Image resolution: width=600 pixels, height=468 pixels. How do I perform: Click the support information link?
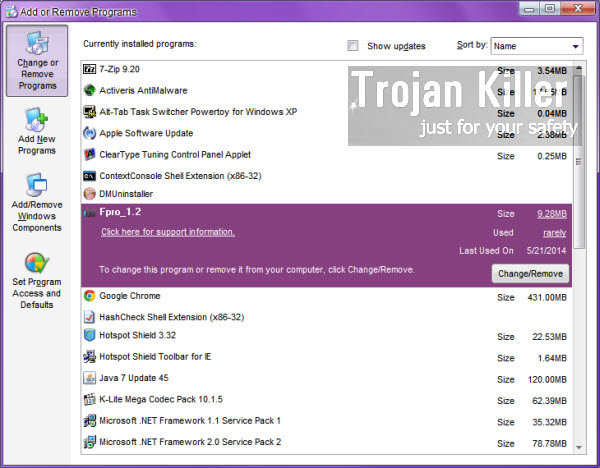pyautogui.click(x=168, y=232)
